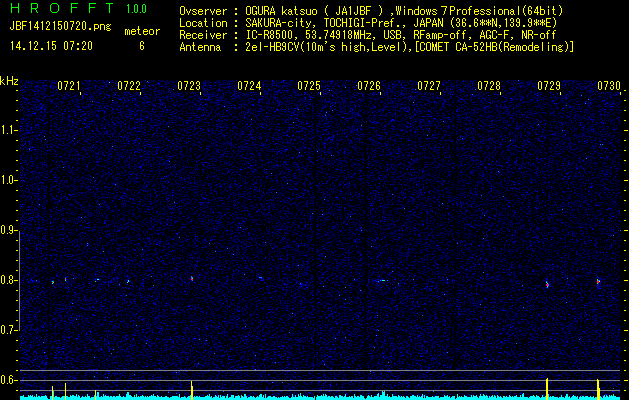Click the 0723 time marker

pyautogui.click(x=189, y=86)
